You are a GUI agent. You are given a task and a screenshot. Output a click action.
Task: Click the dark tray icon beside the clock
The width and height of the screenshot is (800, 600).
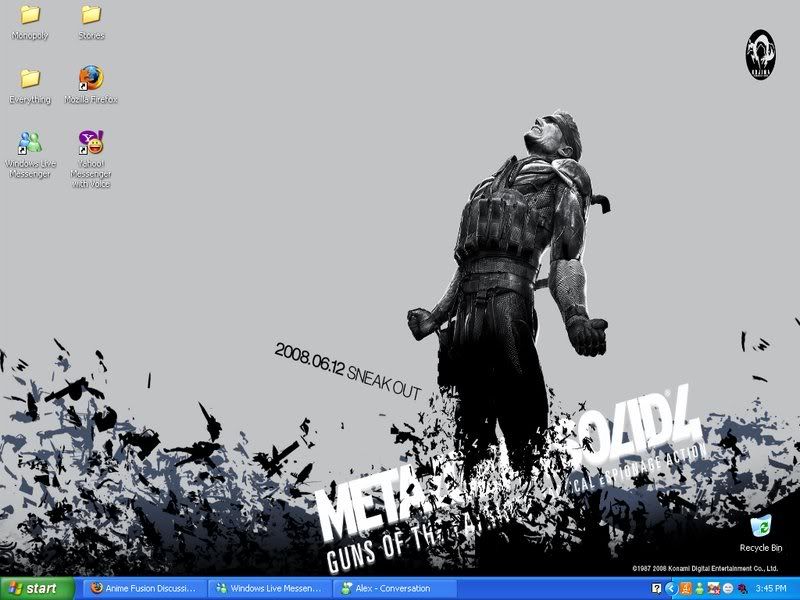(742, 587)
